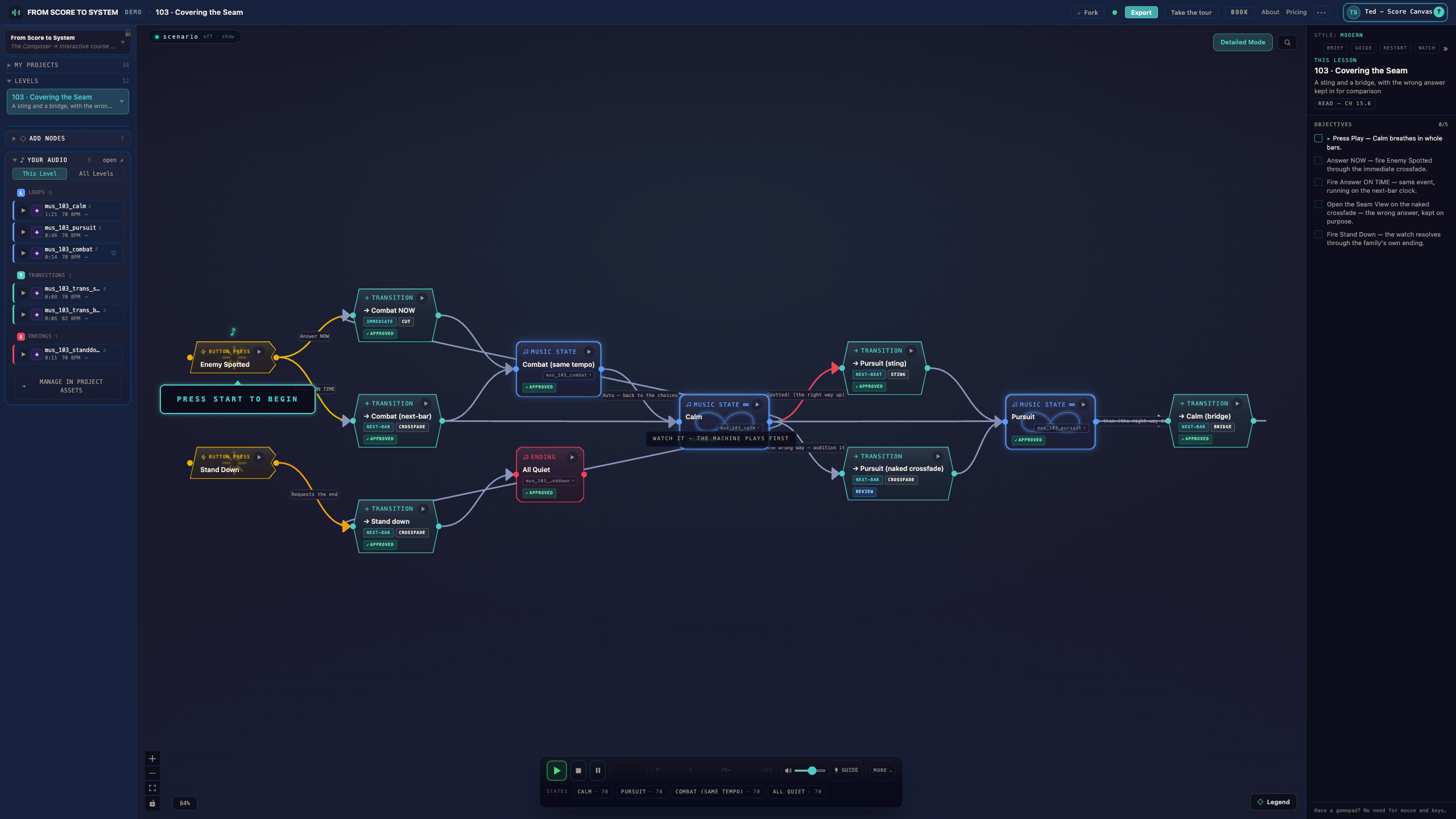The width and height of the screenshot is (1456, 819).
Task: Open the About menu item
Action: (1270, 13)
